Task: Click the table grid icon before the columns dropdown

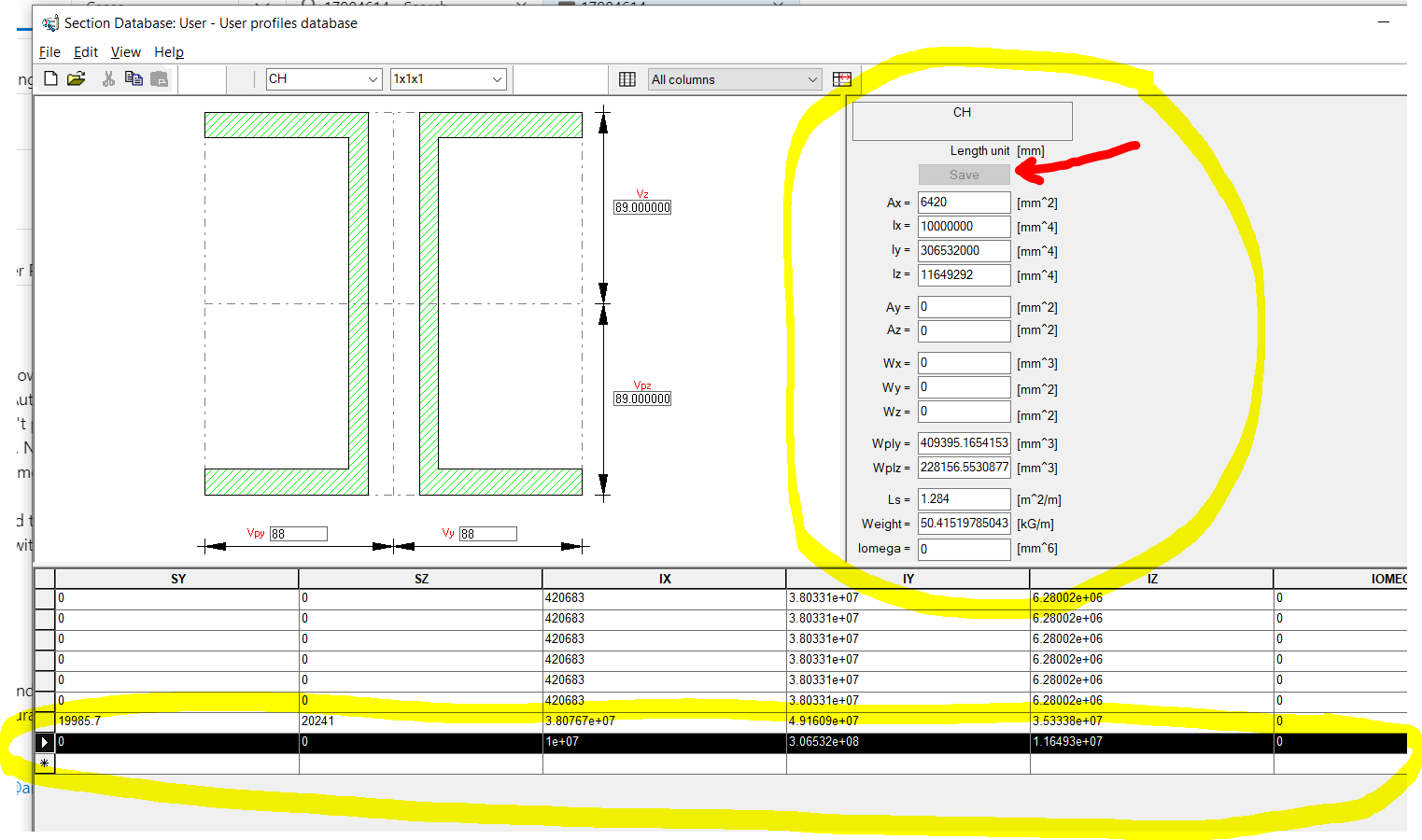Action: [627, 78]
